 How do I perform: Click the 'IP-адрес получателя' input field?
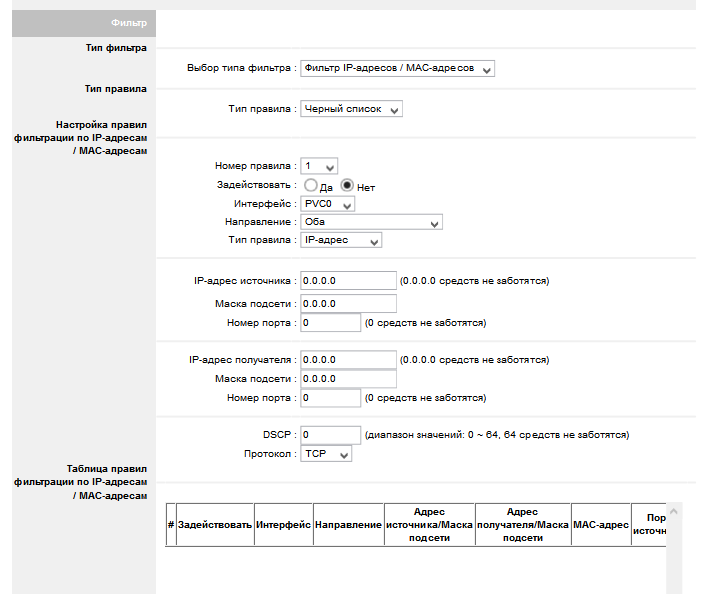point(348,359)
